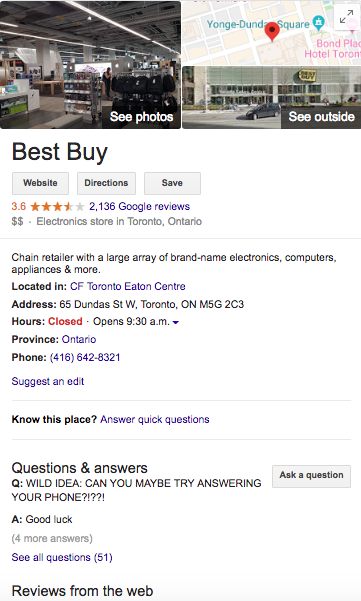Click the star rating icons

[57, 207]
